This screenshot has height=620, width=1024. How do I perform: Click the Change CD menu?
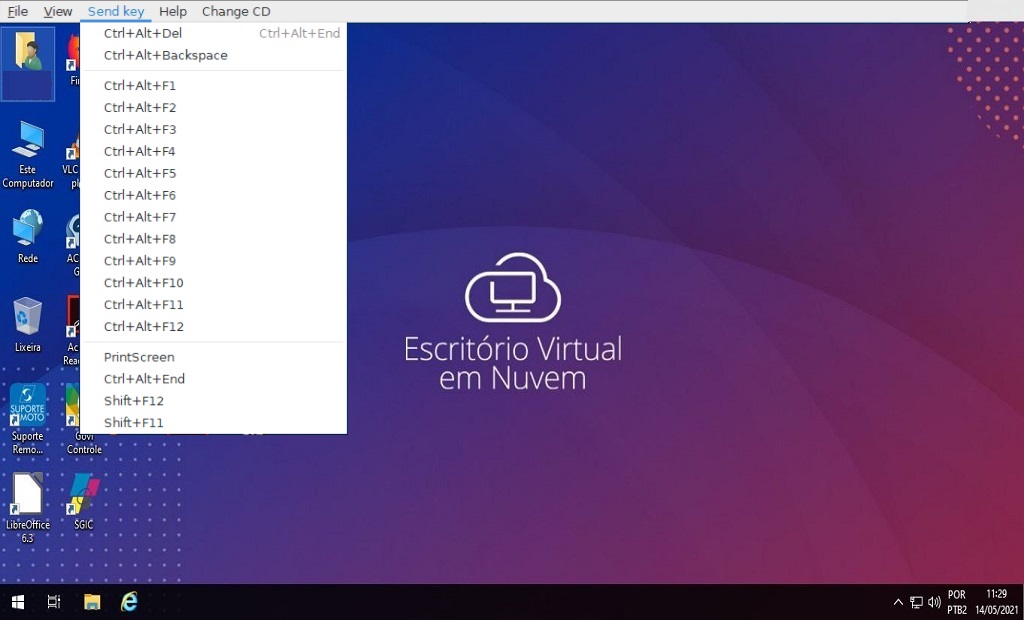(236, 11)
